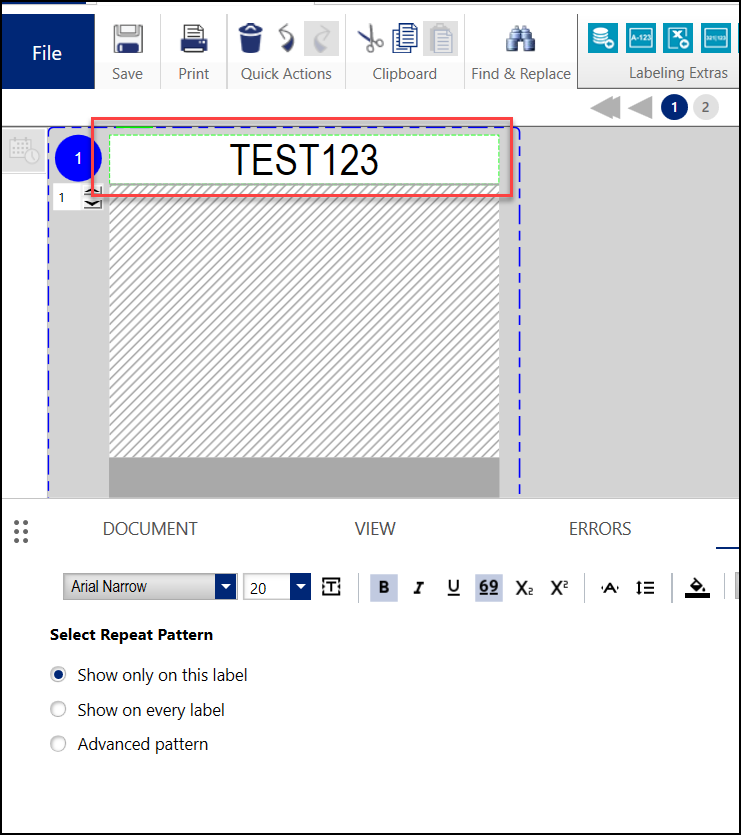Click the trash can delete icon

250,38
